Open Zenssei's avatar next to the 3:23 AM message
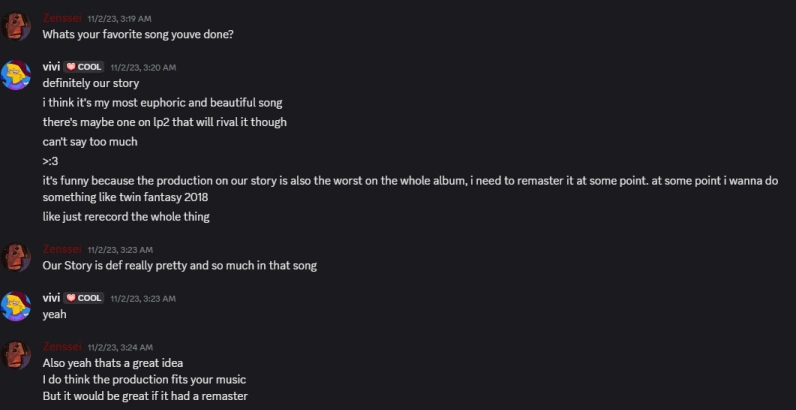 coord(16,257)
